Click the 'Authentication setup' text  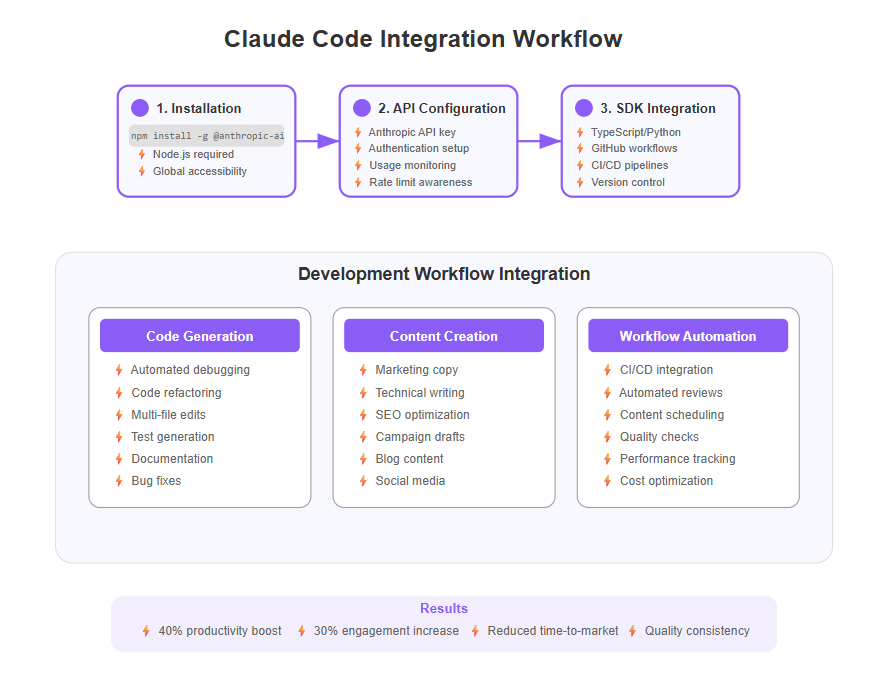pyautogui.click(x=419, y=148)
